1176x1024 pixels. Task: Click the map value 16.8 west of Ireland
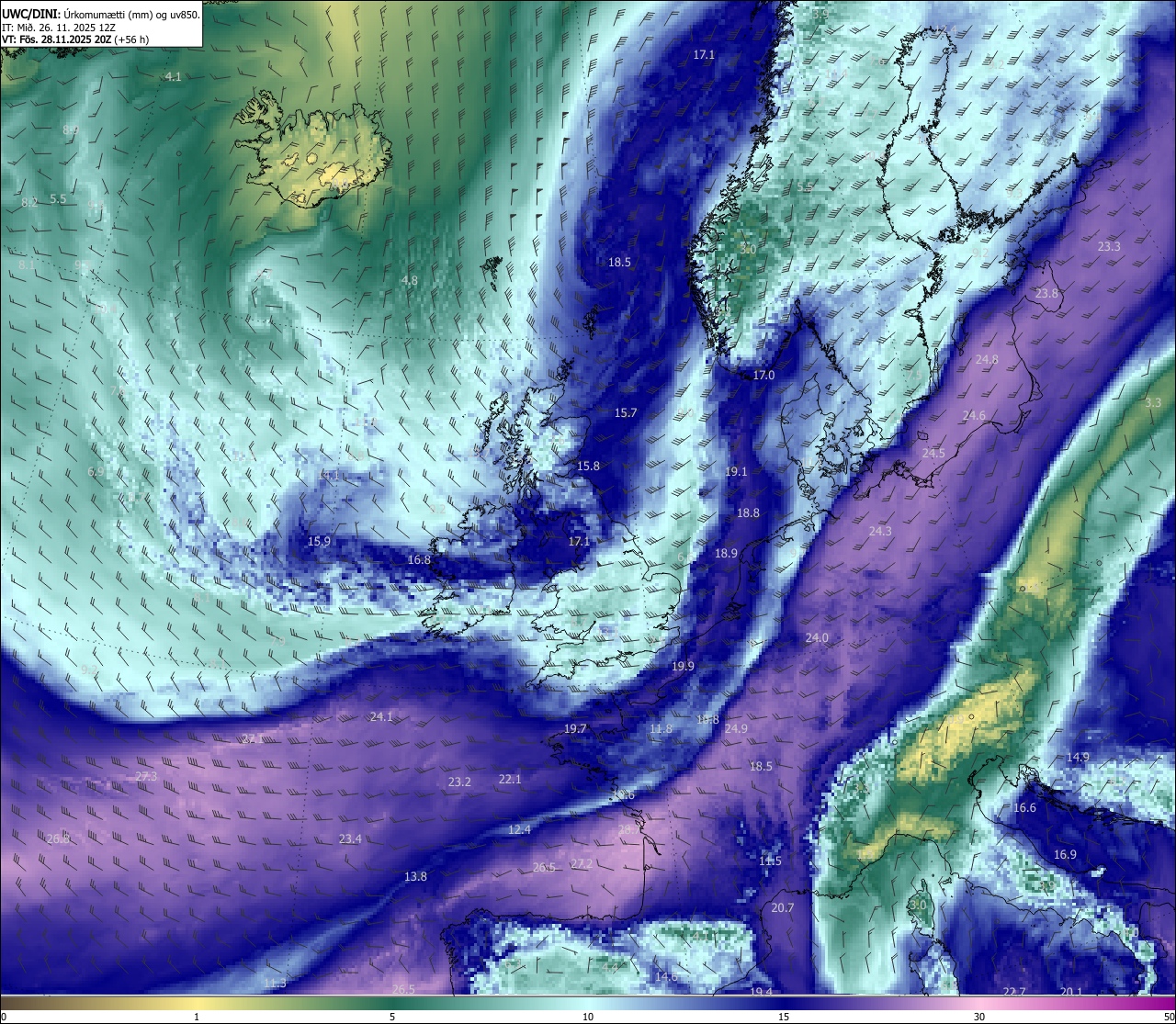(419, 559)
